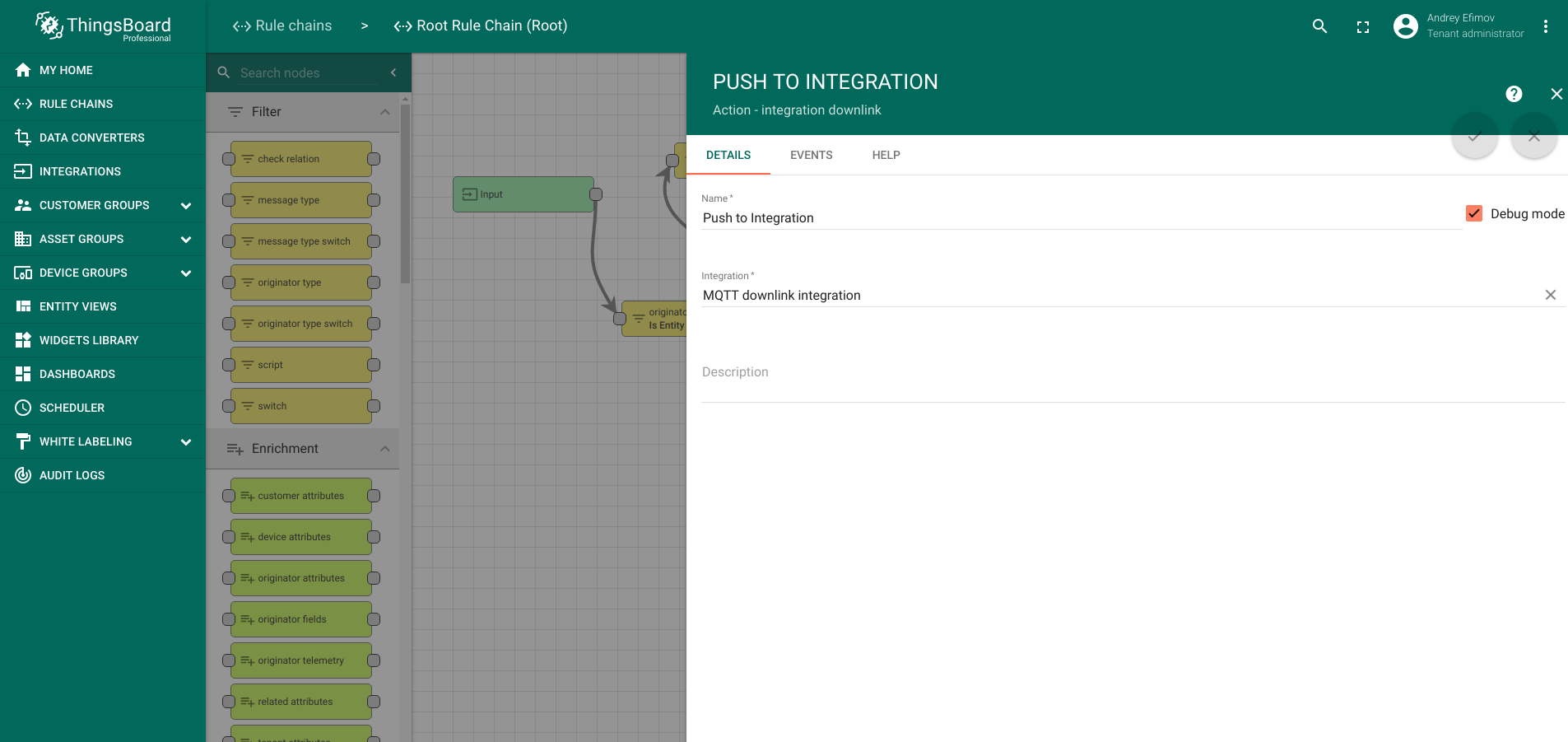This screenshot has height=742, width=1568.
Task: Expand the White Labeling submenu
Action: (x=186, y=442)
